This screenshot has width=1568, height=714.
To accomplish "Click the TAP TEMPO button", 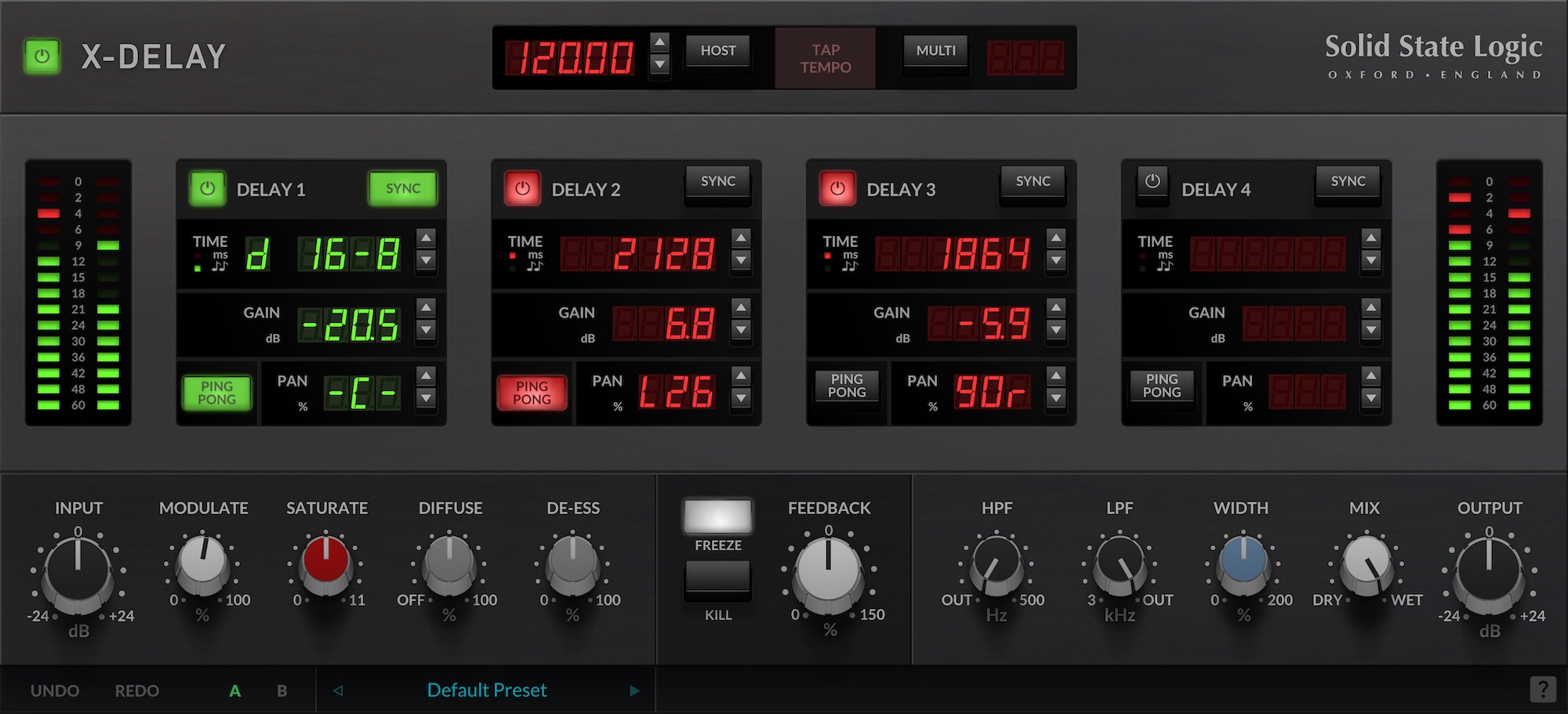I will click(825, 57).
